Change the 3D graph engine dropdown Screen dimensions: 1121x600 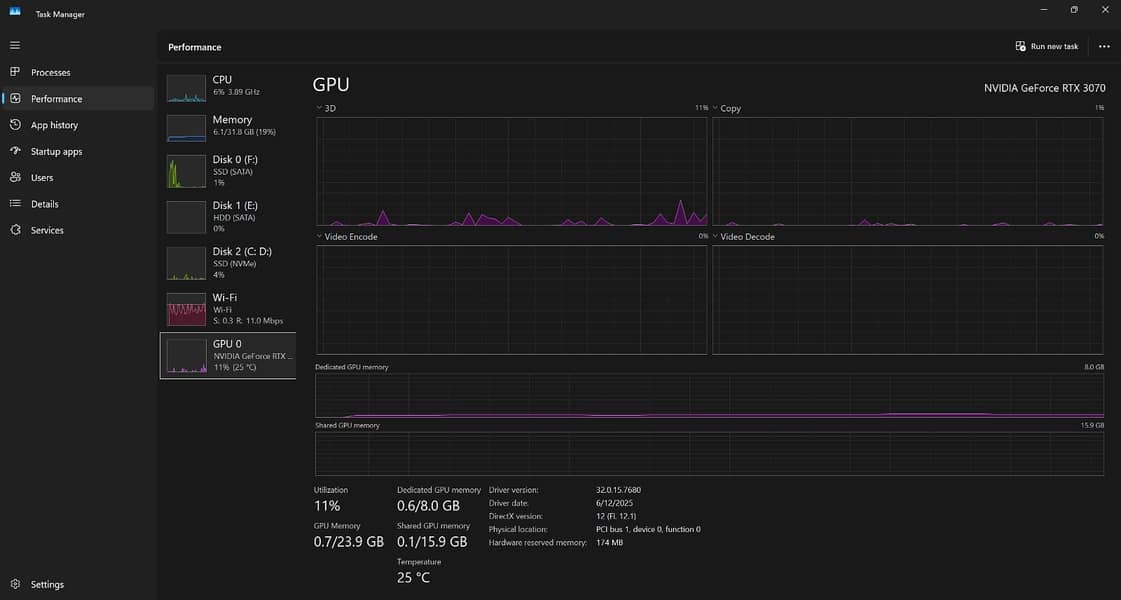point(322,108)
